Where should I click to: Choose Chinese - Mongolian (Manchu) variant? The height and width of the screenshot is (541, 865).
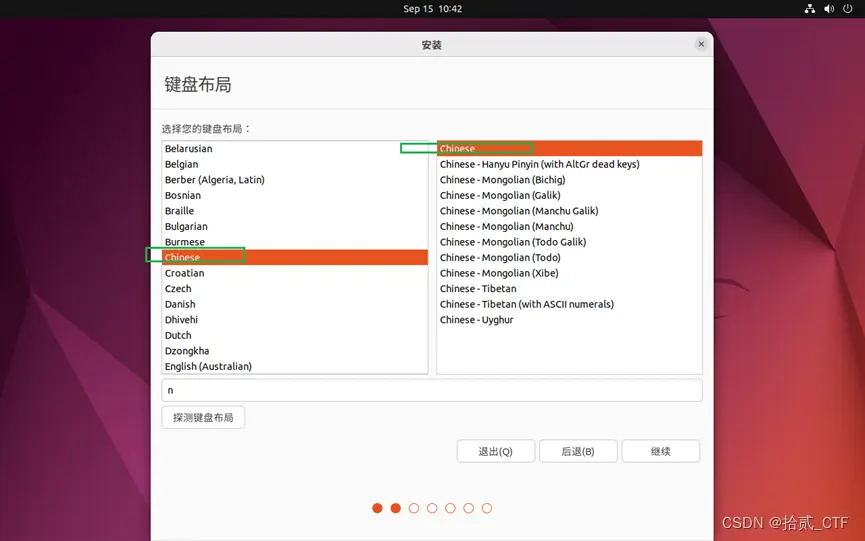569,226
